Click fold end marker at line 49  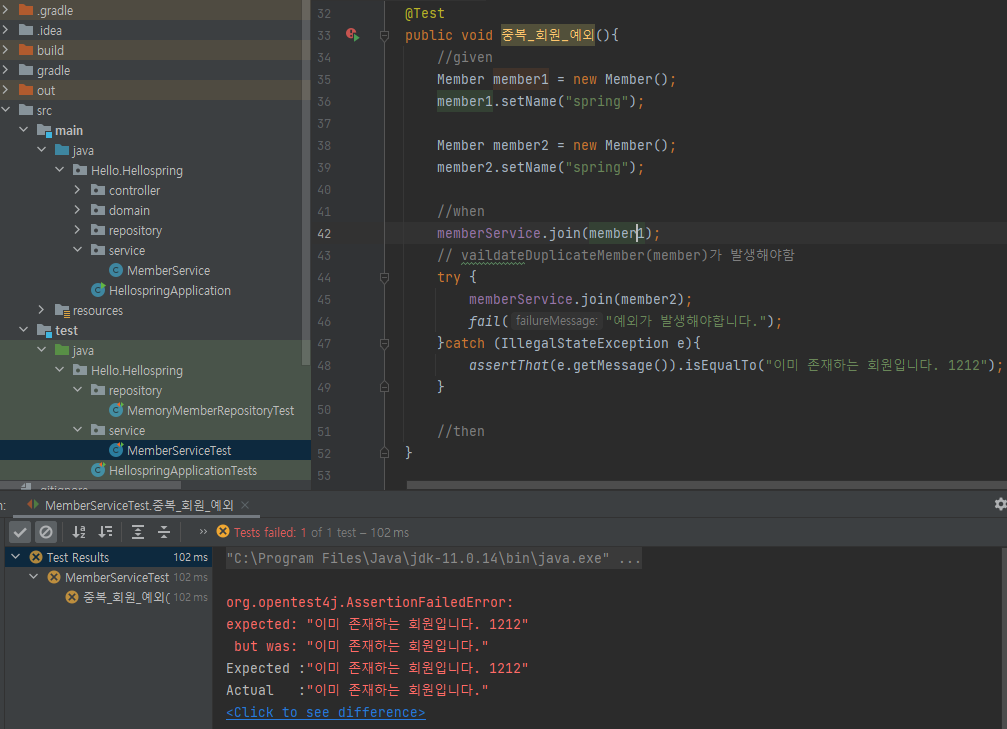pos(385,387)
